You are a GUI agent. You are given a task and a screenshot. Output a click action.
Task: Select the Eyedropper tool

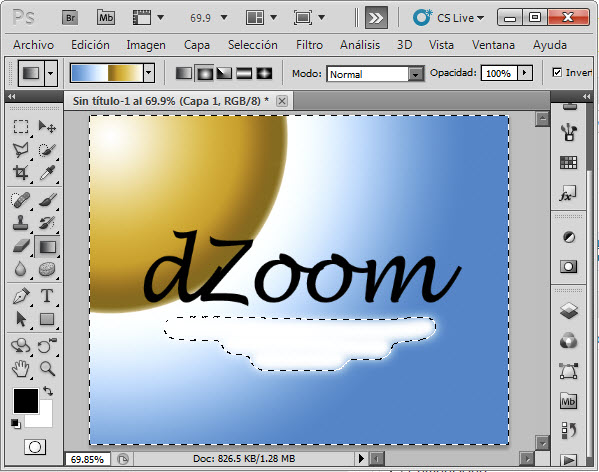click(x=47, y=173)
